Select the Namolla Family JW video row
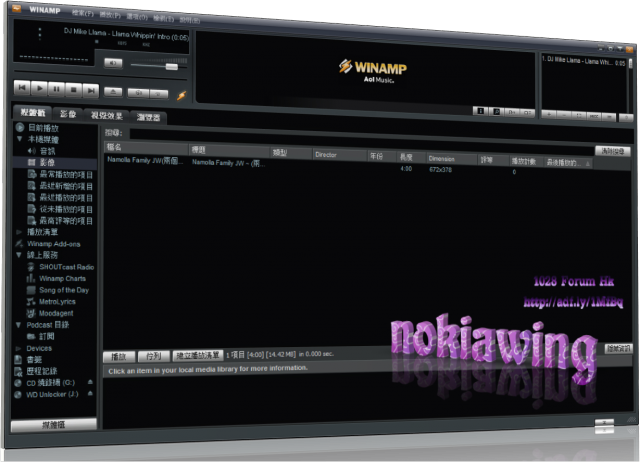The image size is (640, 462). click(347, 166)
